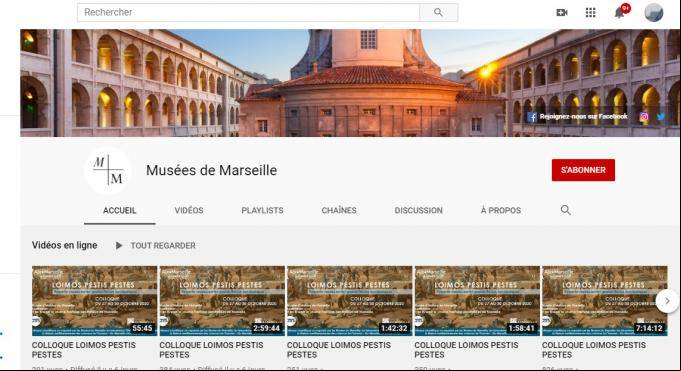The height and width of the screenshot is (371, 681).
Task: Click the Musées de Marseille channel logo
Action: (x=108, y=170)
